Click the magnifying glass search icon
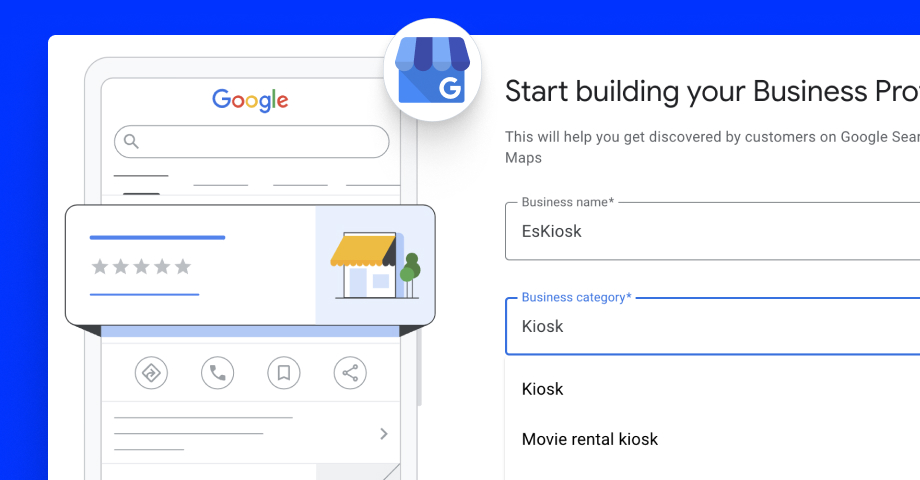 [131, 141]
